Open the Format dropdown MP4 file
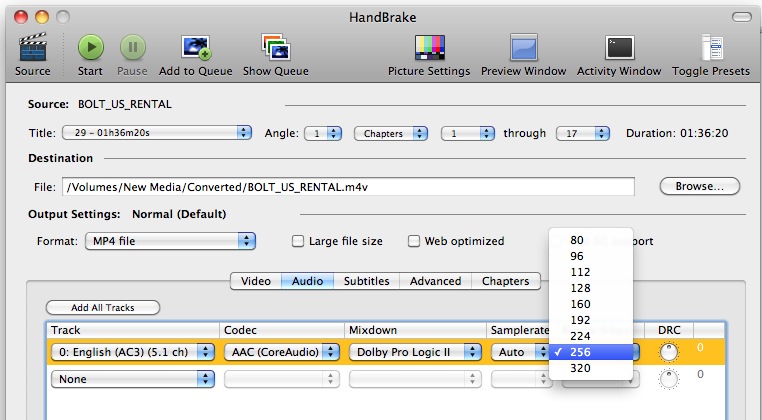This screenshot has height=420, width=762. (170, 241)
